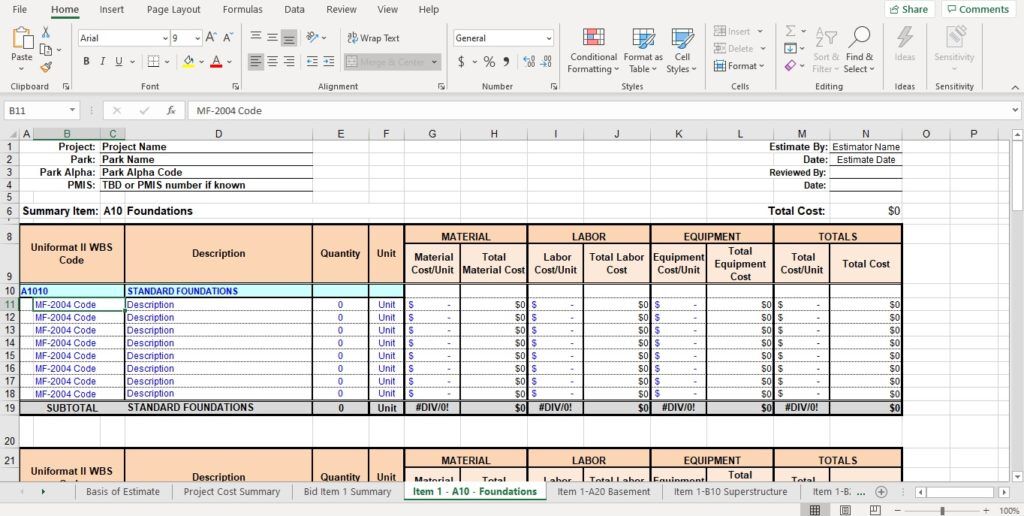1024x516 pixels.
Task: Switch to Project Cost Summary sheet tab
Action: [232, 491]
